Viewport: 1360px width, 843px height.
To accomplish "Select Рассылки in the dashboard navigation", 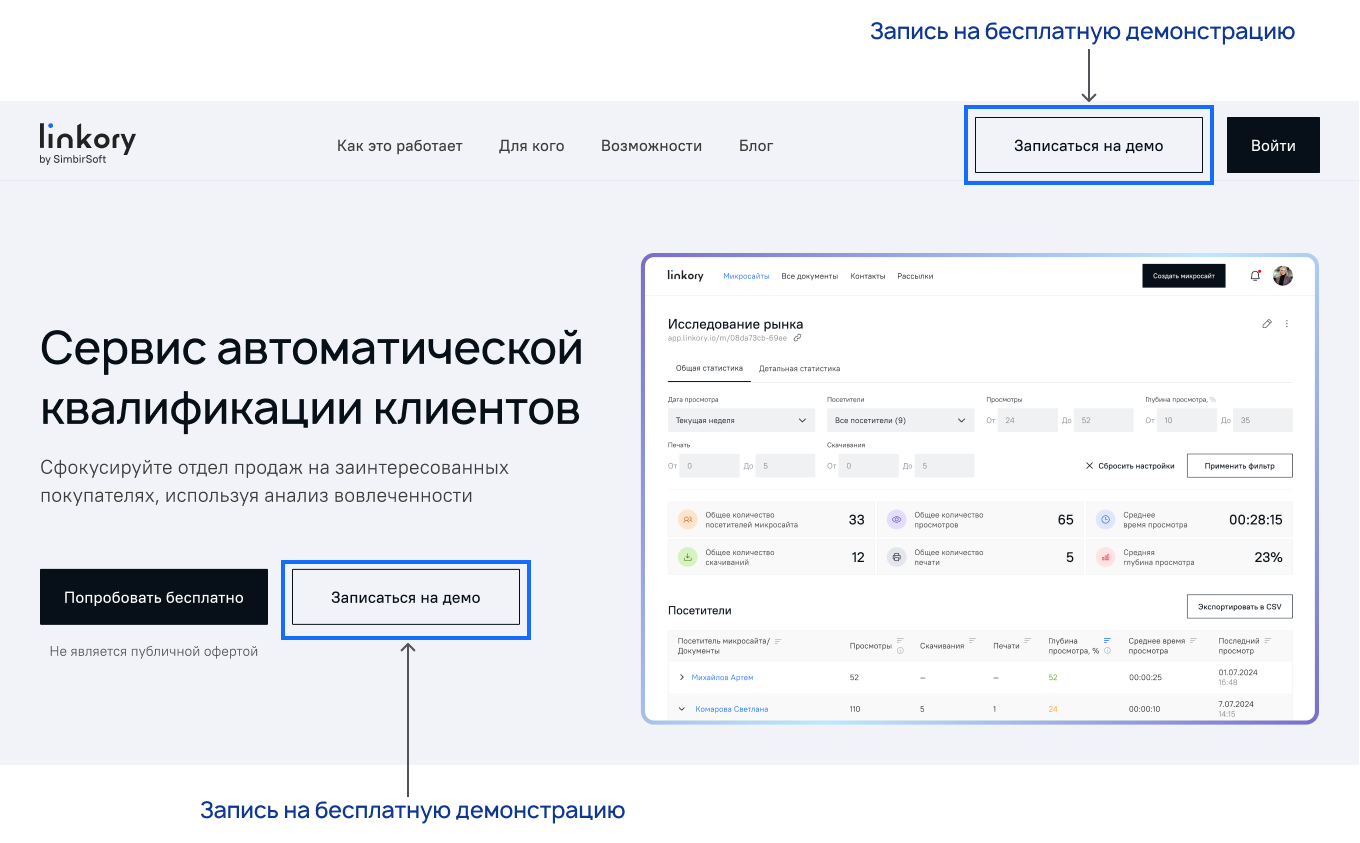I will coord(916,276).
